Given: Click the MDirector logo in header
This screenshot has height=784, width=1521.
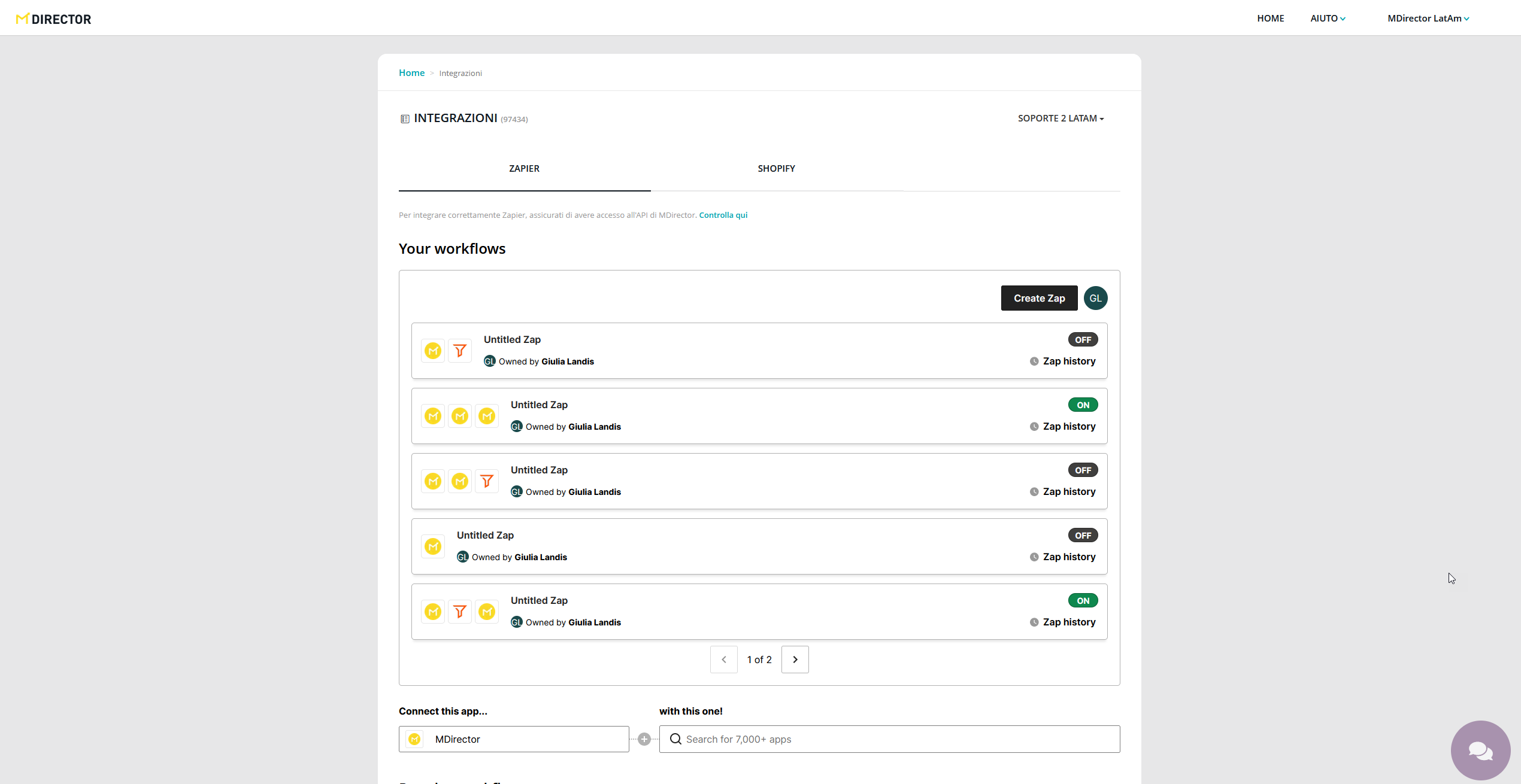Looking at the screenshot, I should pos(54,19).
